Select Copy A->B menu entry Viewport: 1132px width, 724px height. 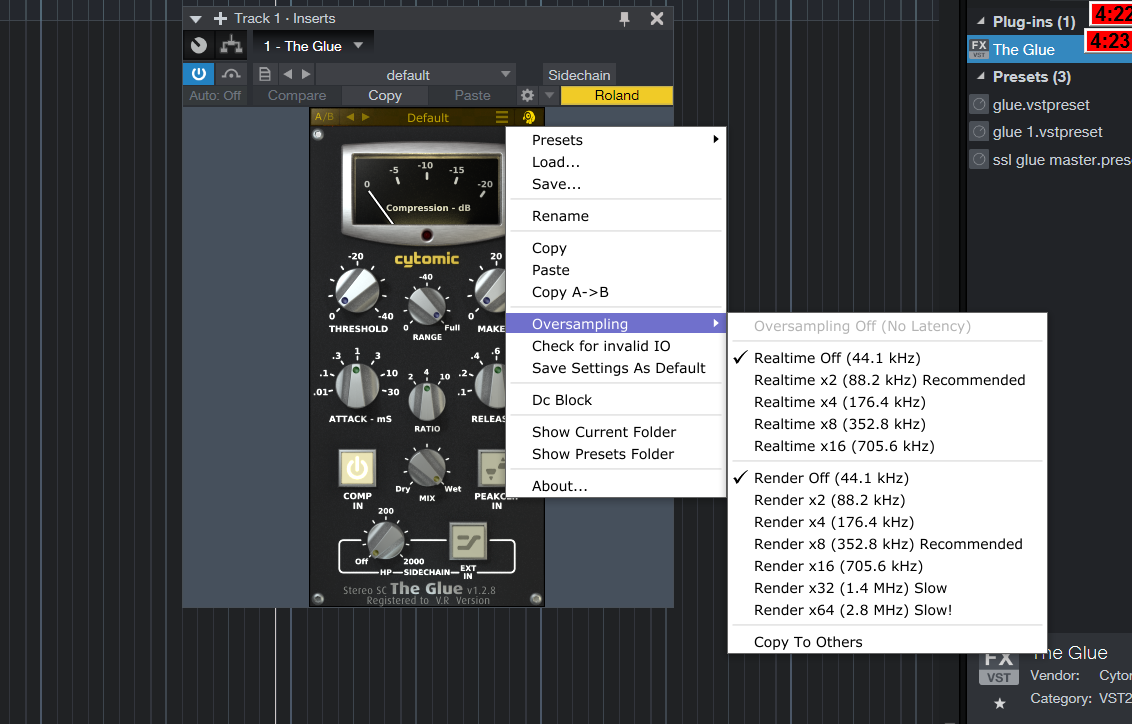[x=616, y=292]
